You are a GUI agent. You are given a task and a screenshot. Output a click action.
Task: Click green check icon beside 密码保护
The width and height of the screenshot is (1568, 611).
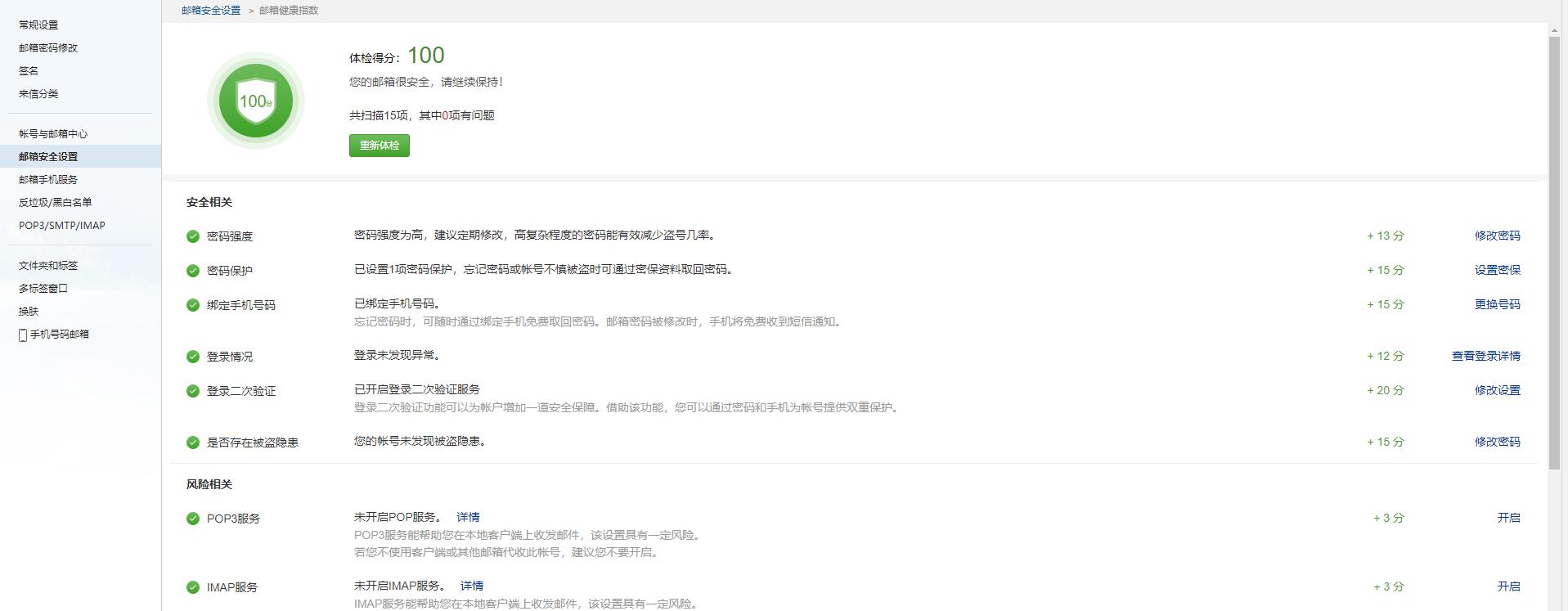pyautogui.click(x=193, y=271)
